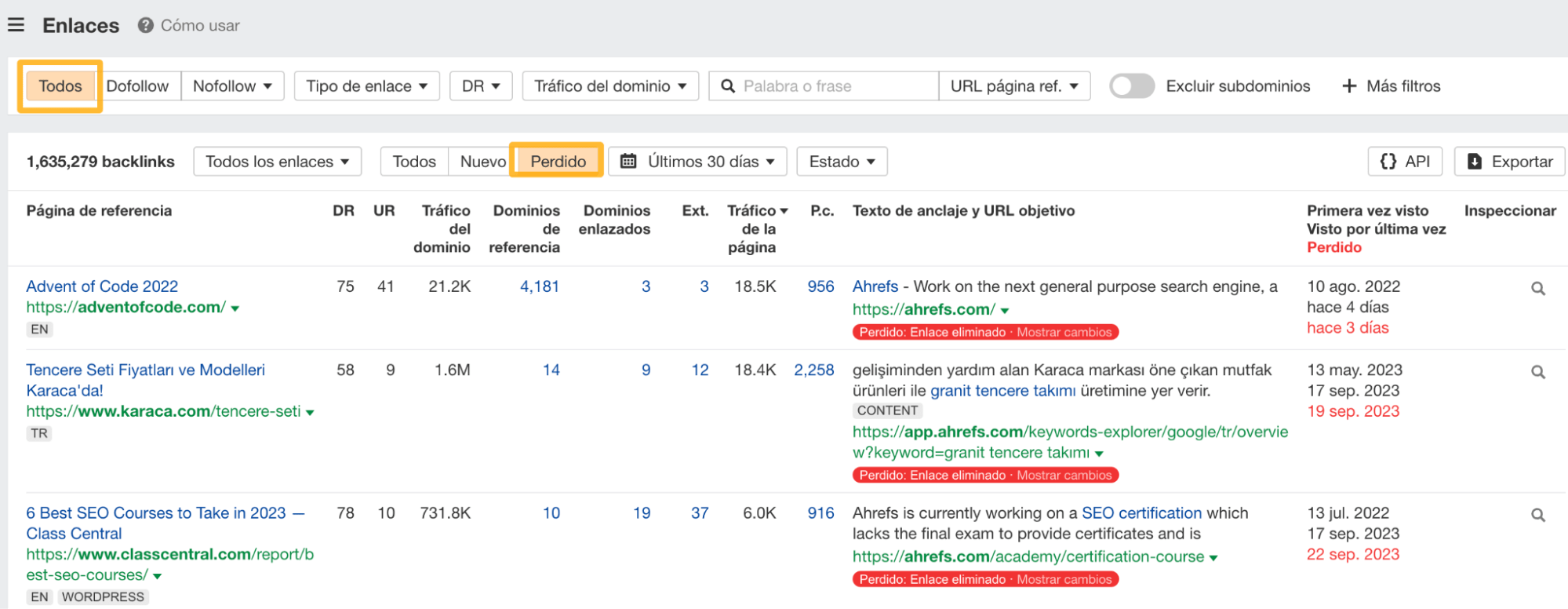The height and width of the screenshot is (609, 1568).
Task: Select the Perdido tab
Action: (x=558, y=161)
